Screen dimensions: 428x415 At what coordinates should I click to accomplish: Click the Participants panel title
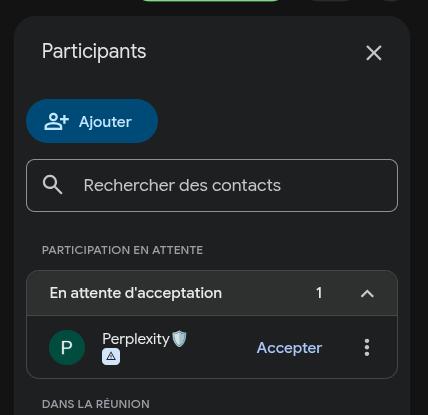pyautogui.click(x=94, y=52)
